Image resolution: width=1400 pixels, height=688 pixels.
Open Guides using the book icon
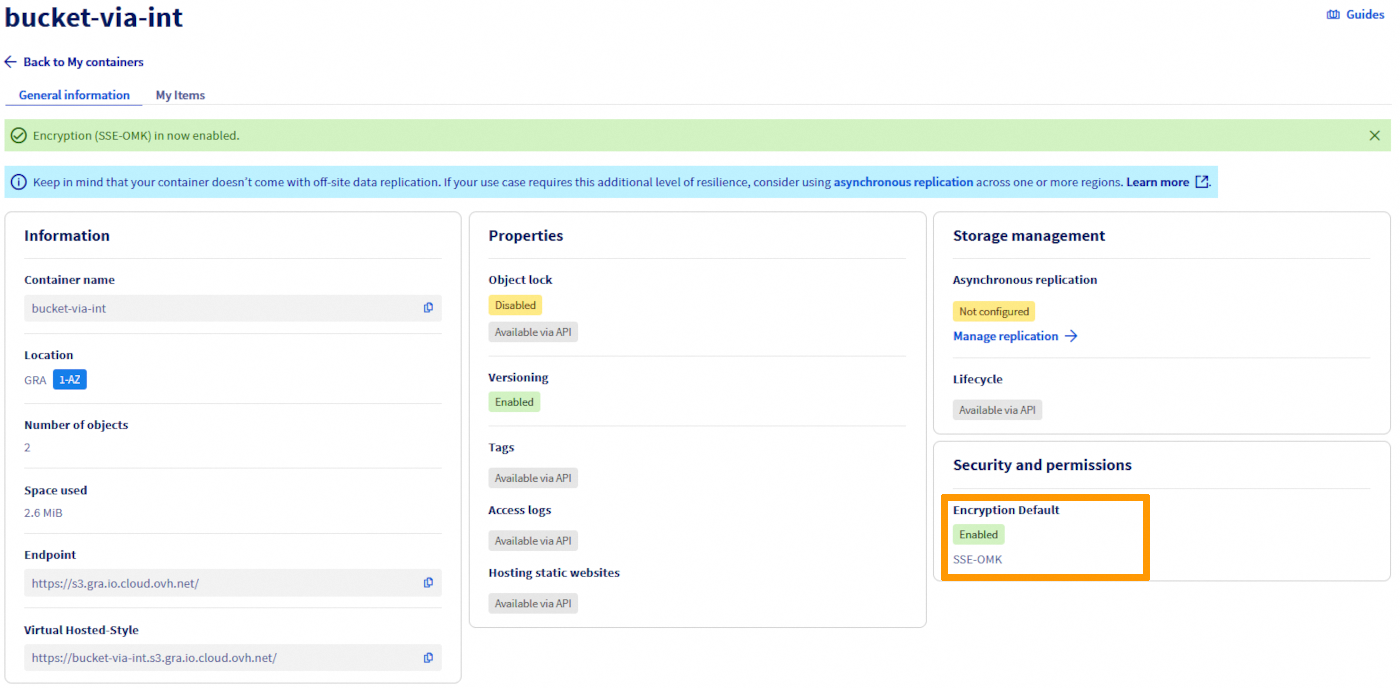[x=1332, y=14]
